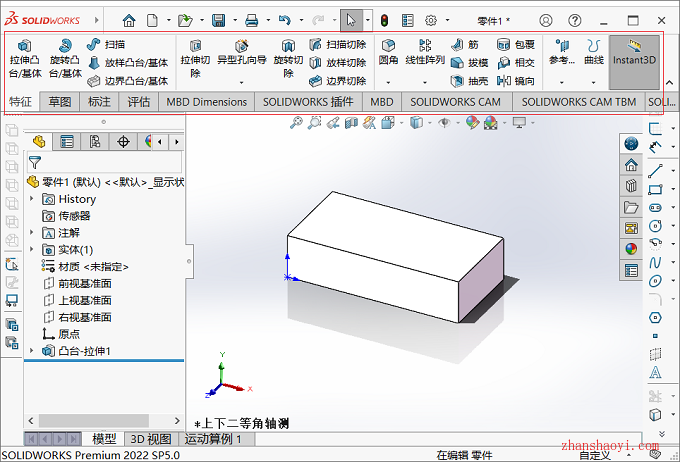The width and height of the screenshot is (680, 462).
Task: Open the PropertyManager tab icon
Action: point(67,141)
